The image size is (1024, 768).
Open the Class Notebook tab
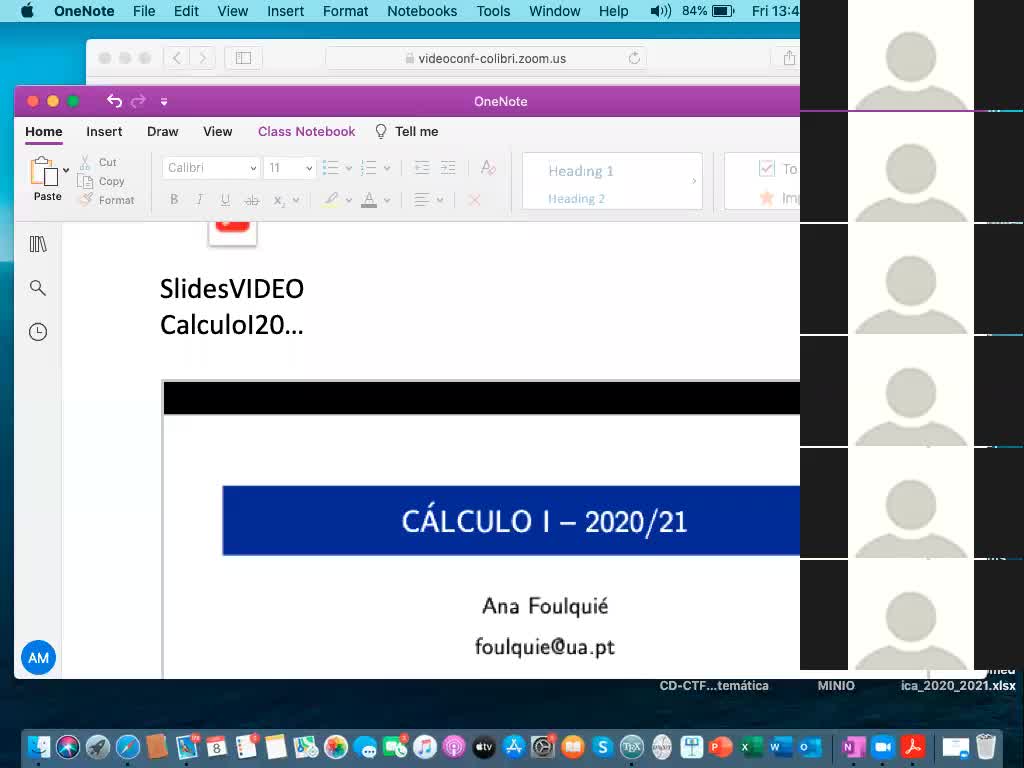pyautogui.click(x=306, y=131)
